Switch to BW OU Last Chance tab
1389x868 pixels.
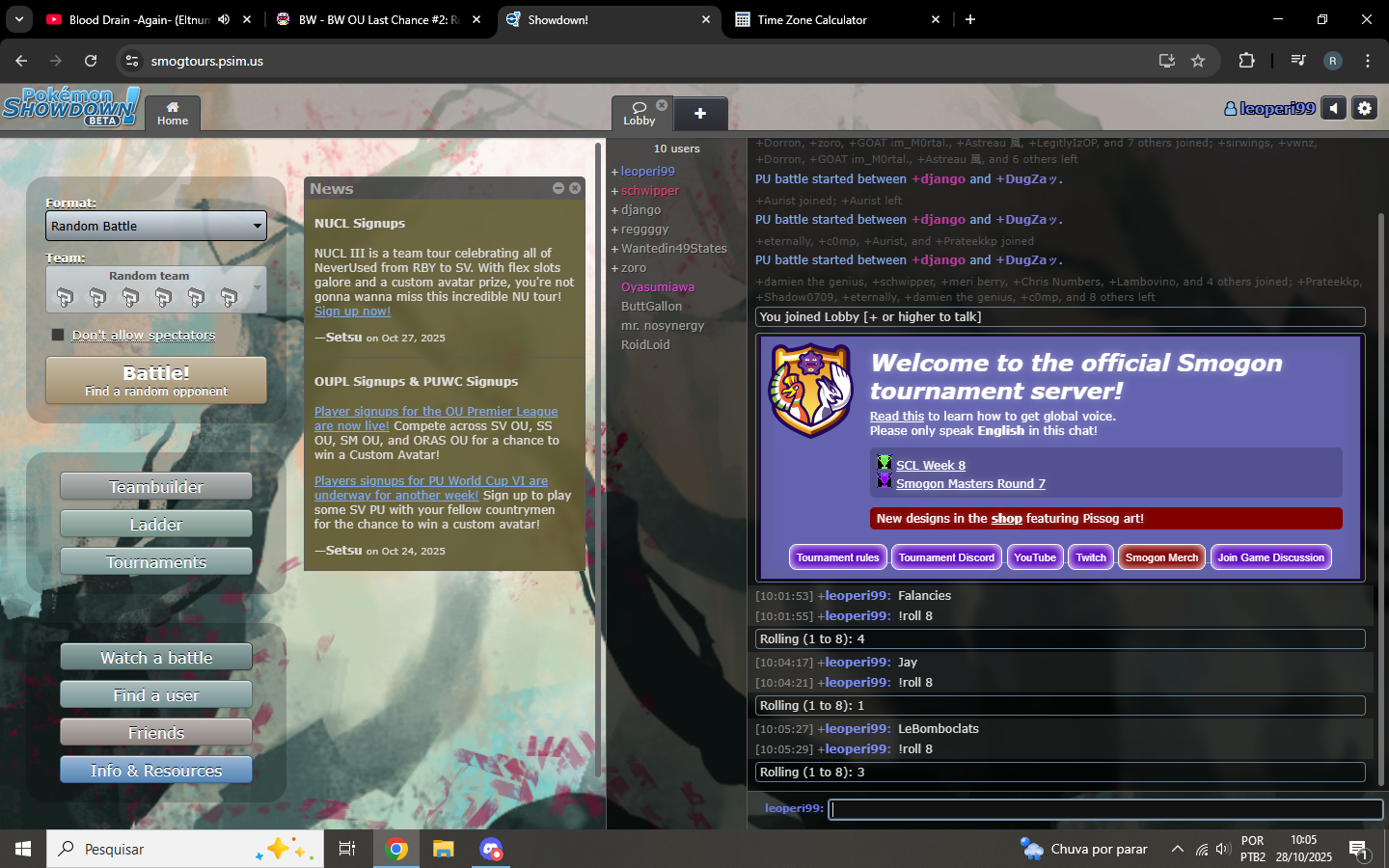tap(378, 19)
